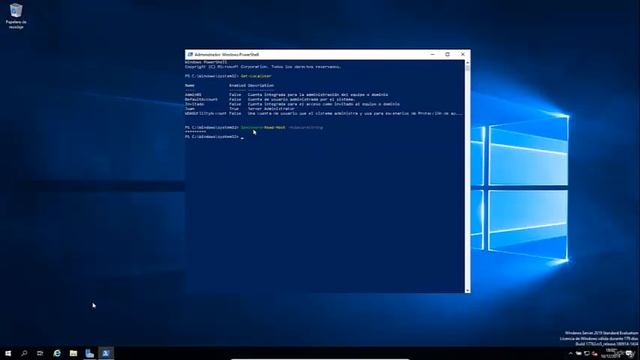Open the taskbar clock and date
Viewport: 640px width, 360px height.
click(x=611, y=353)
